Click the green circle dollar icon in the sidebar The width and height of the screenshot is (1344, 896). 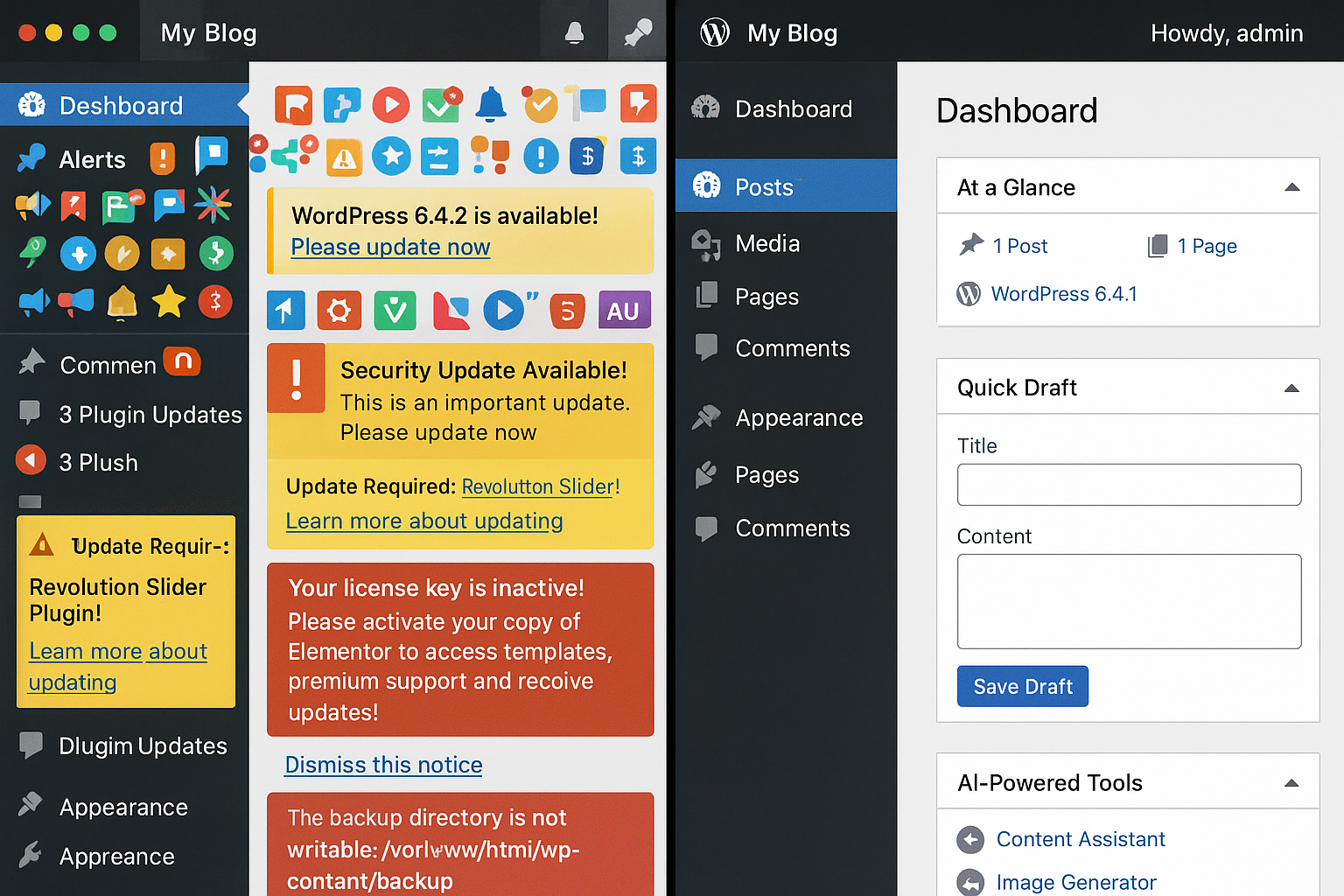(215, 255)
